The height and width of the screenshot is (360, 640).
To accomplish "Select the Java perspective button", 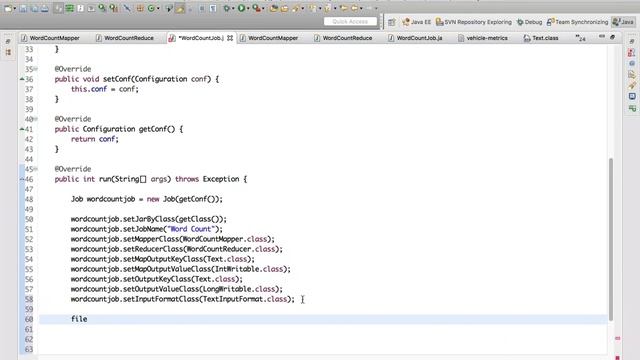I will click(x=623, y=22).
